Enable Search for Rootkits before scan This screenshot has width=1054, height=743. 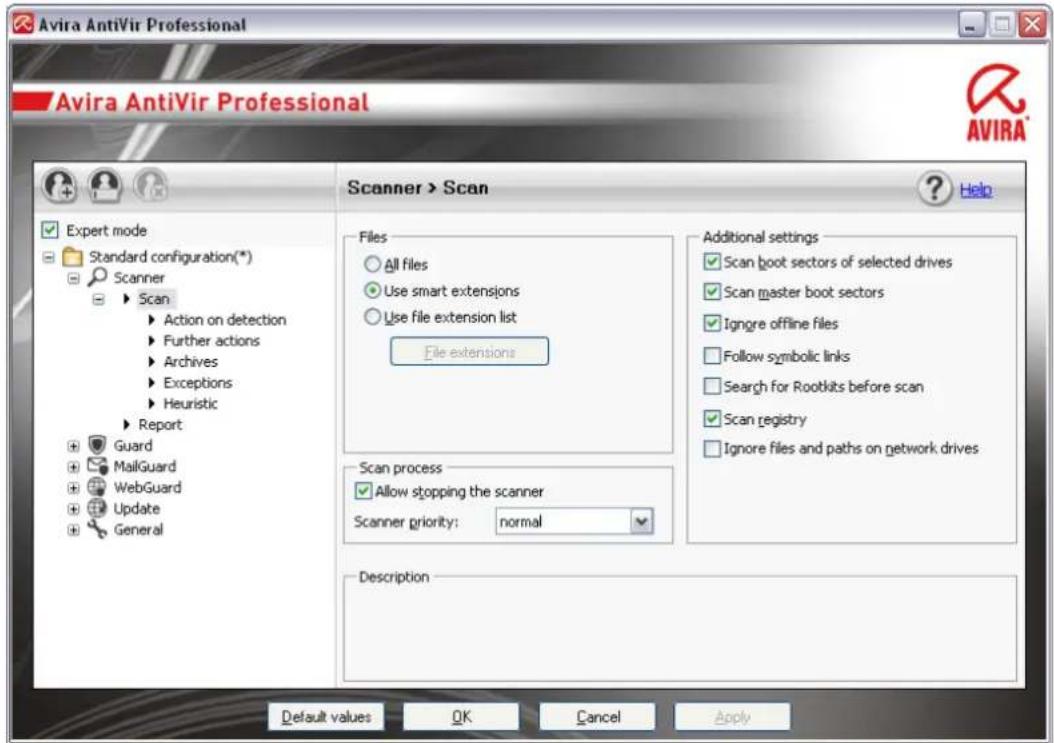(x=712, y=386)
